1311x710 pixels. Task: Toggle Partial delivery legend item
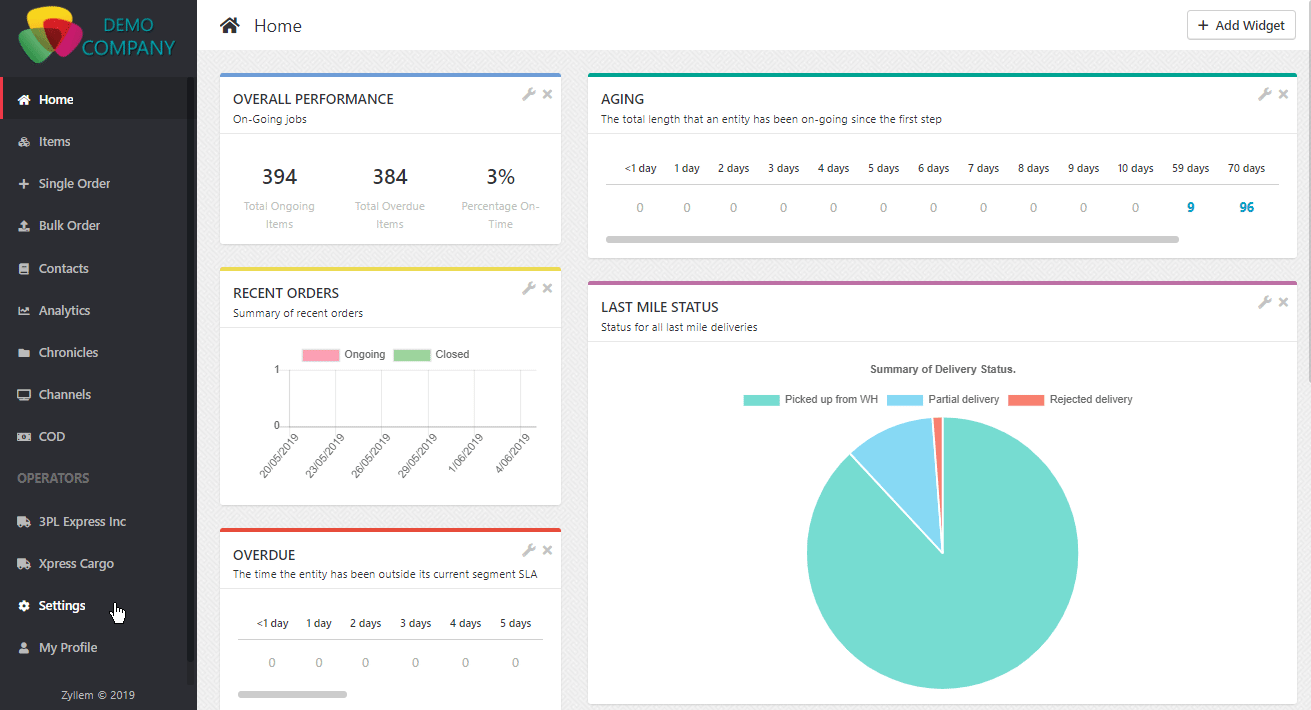[x=943, y=400]
